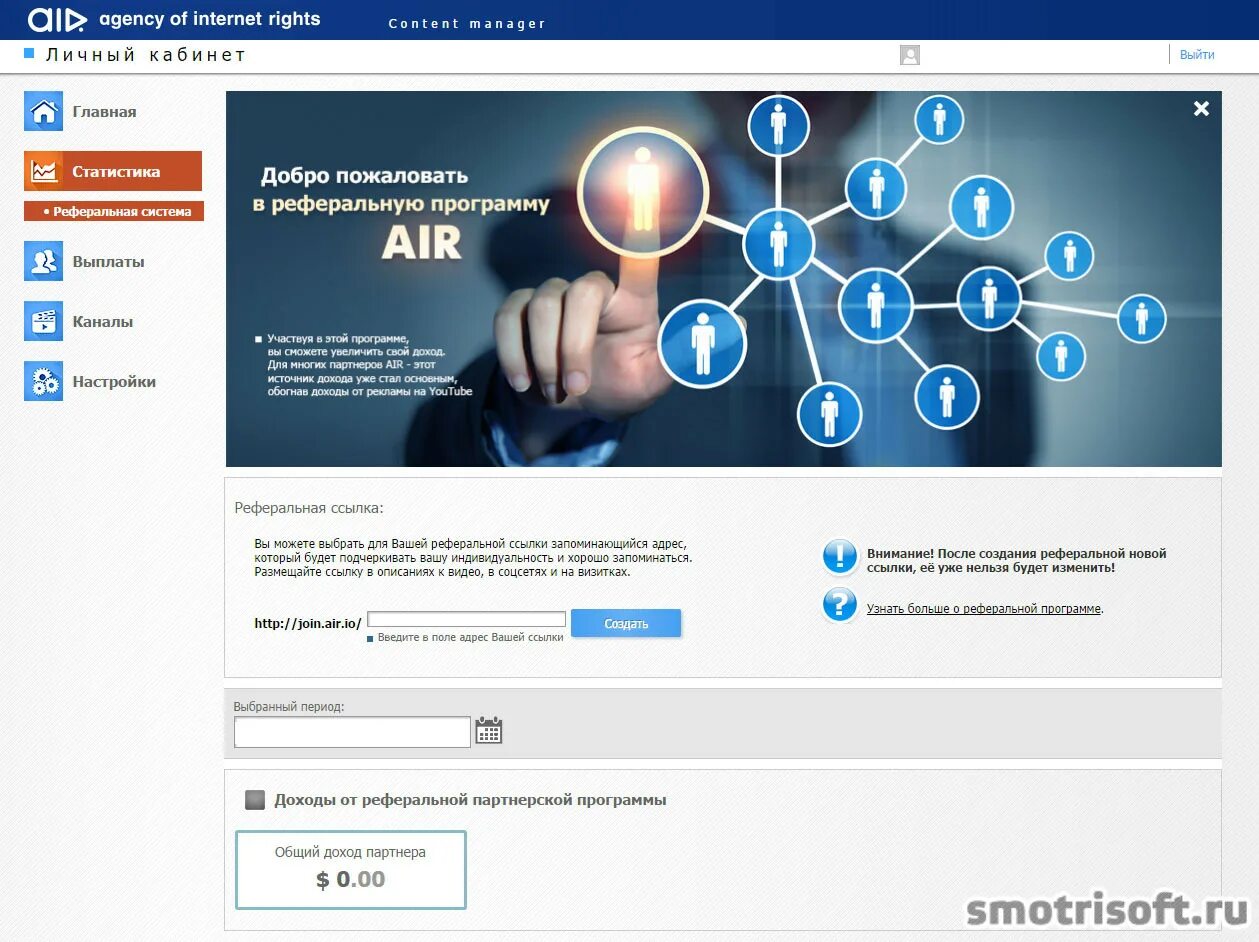The image size is (1259, 942).
Task: Open Узнать больше о реферальной программе link
Action: [984, 608]
